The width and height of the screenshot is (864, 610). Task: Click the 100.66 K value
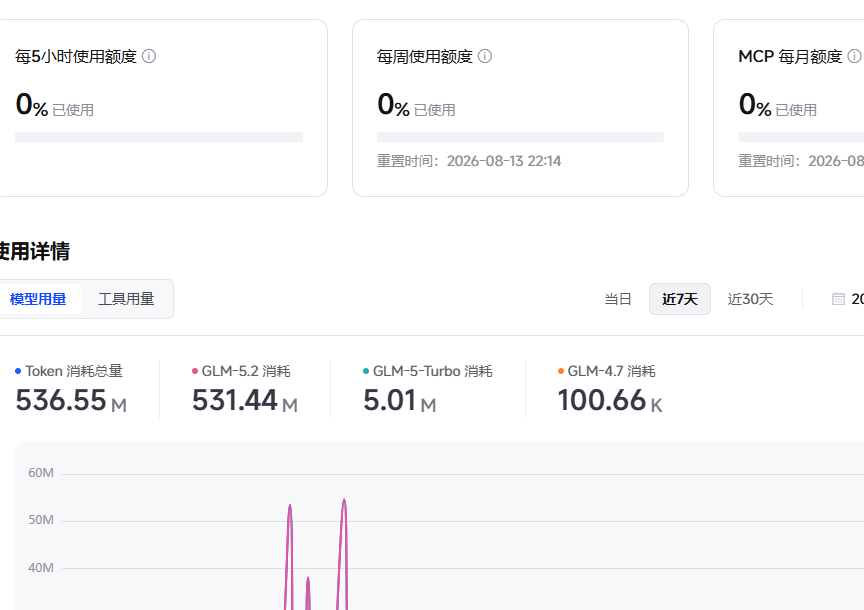pyautogui.click(x=610, y=401)
